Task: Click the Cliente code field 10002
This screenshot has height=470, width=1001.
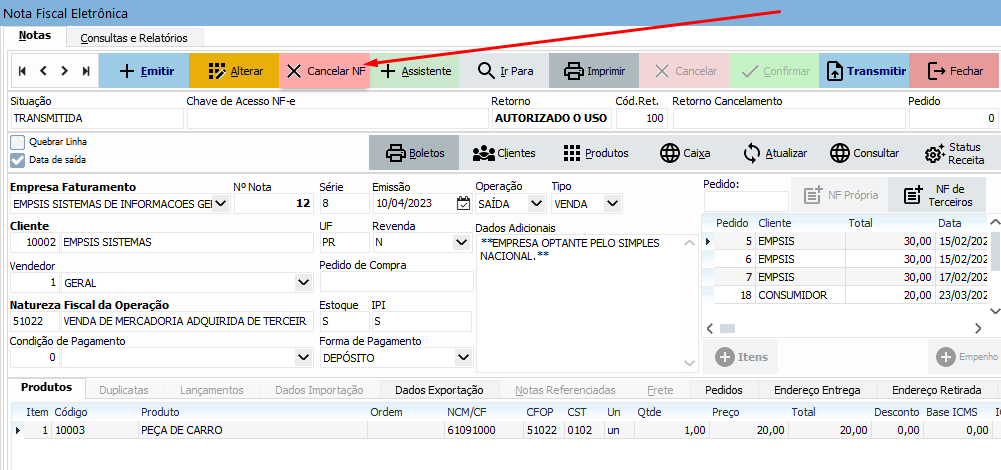Action: click(34, 243)
